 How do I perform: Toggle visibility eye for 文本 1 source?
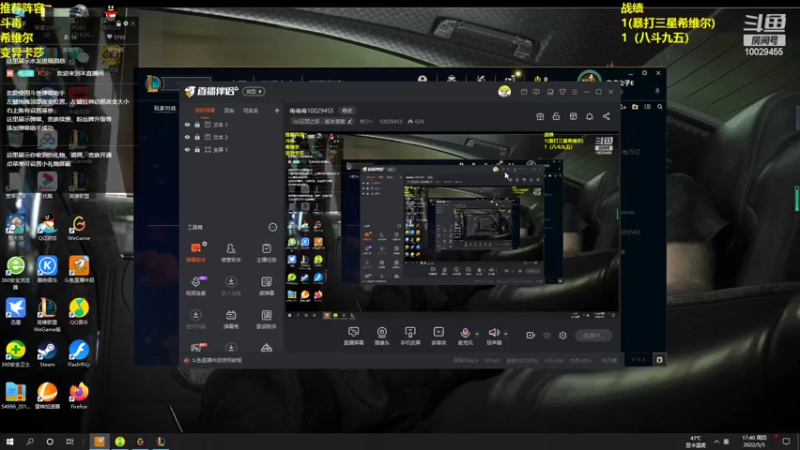[x=187, y=124]
